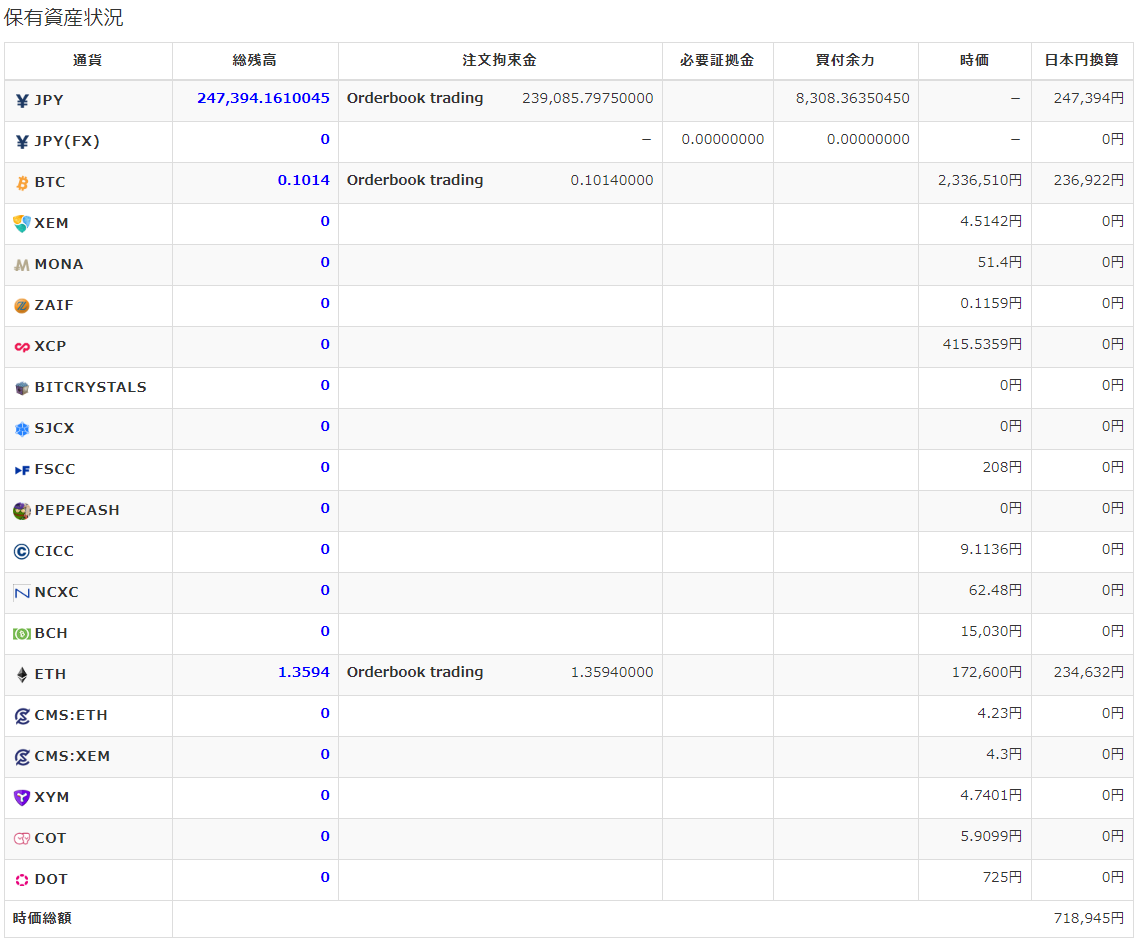1142x939 pixels.
Task: Click the XCP Counterparty icon
Action: click(x=22, y=347)
